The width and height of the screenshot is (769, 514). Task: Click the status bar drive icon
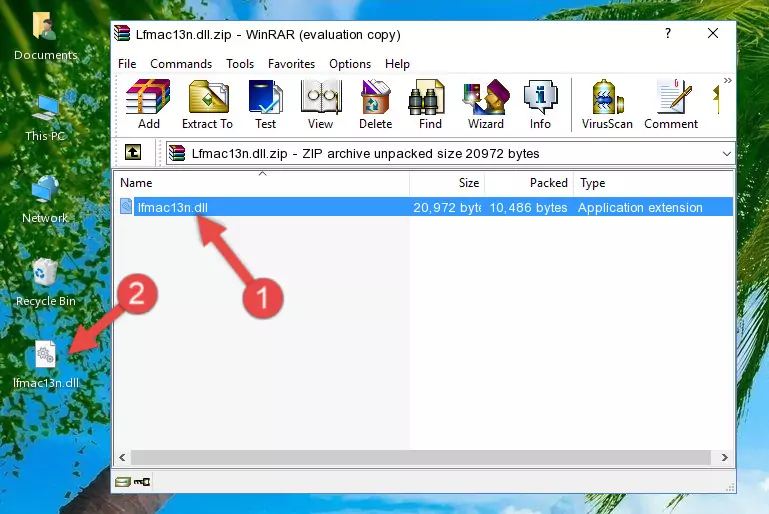(123, 482)
